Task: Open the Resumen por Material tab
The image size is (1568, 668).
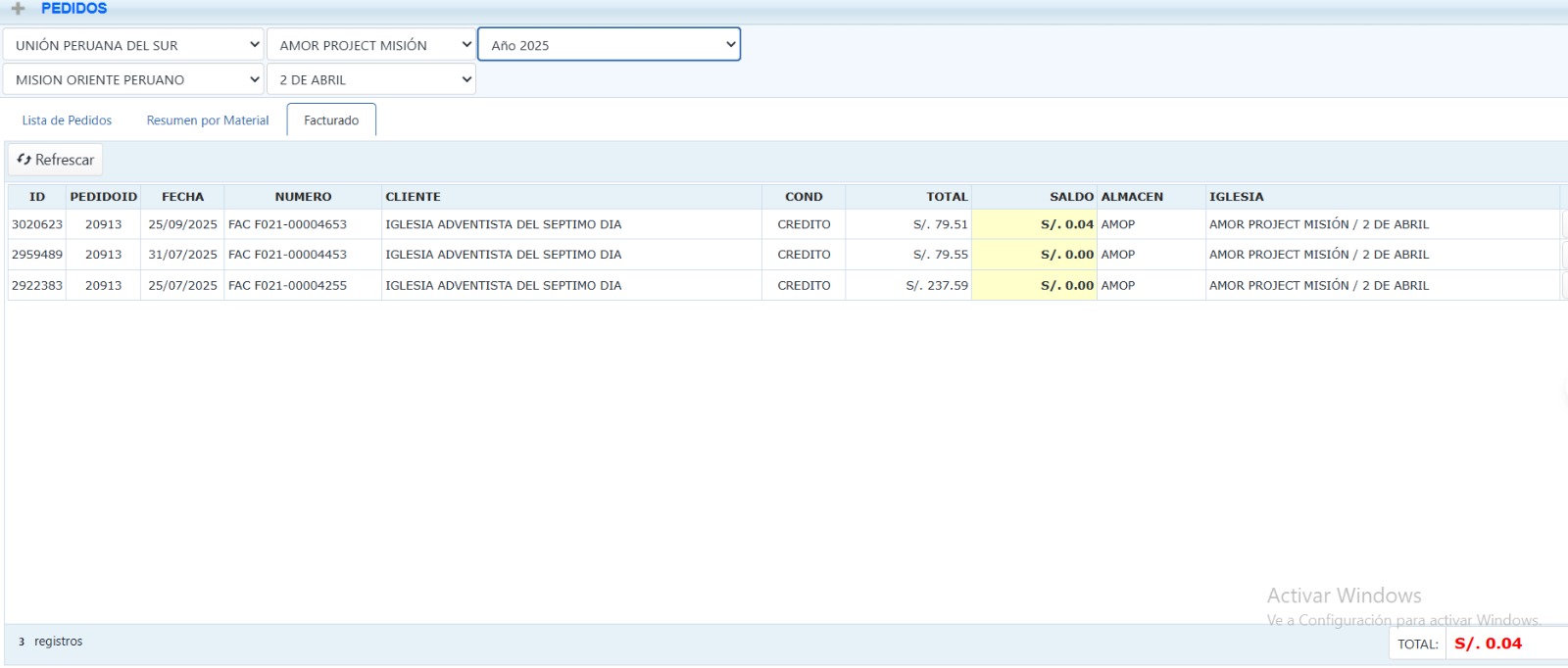Action: click(208, 120)
